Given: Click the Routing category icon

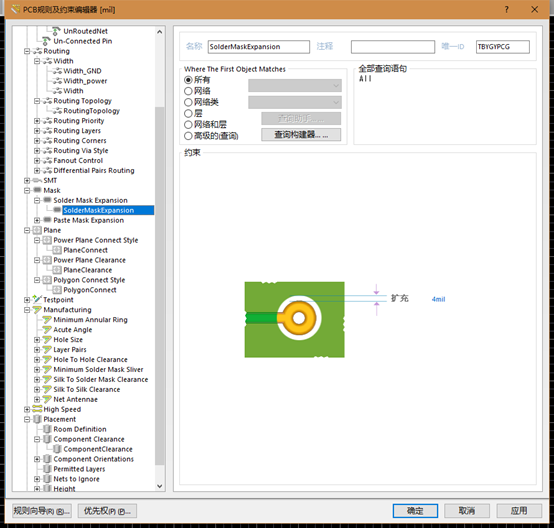Looking at the screenshot, I should pyautogui.click(x=37, y=51).
